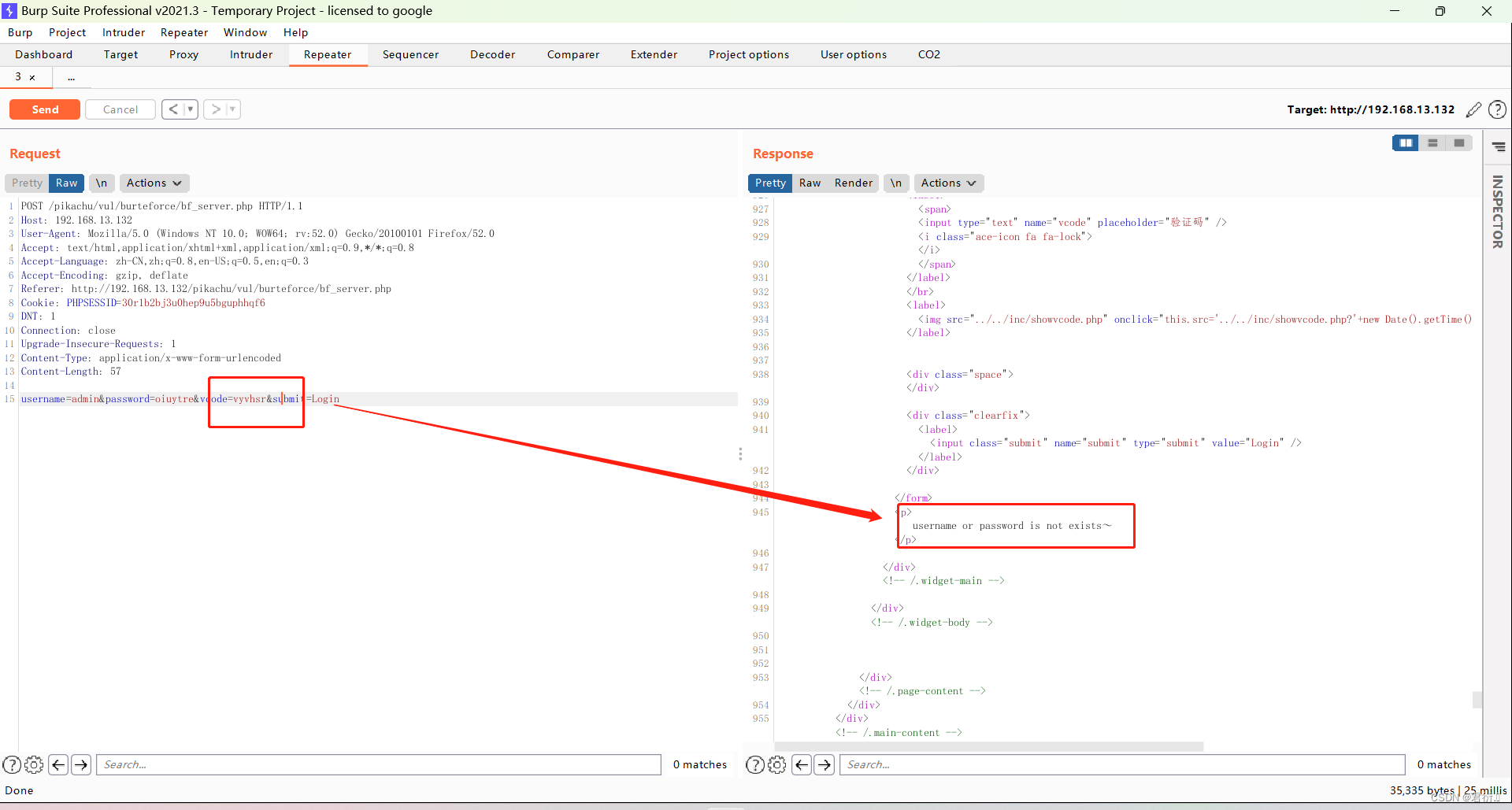Screen dimensions: 1512x810
Task: Jump to next match in Response search
Action: (825, 764)
